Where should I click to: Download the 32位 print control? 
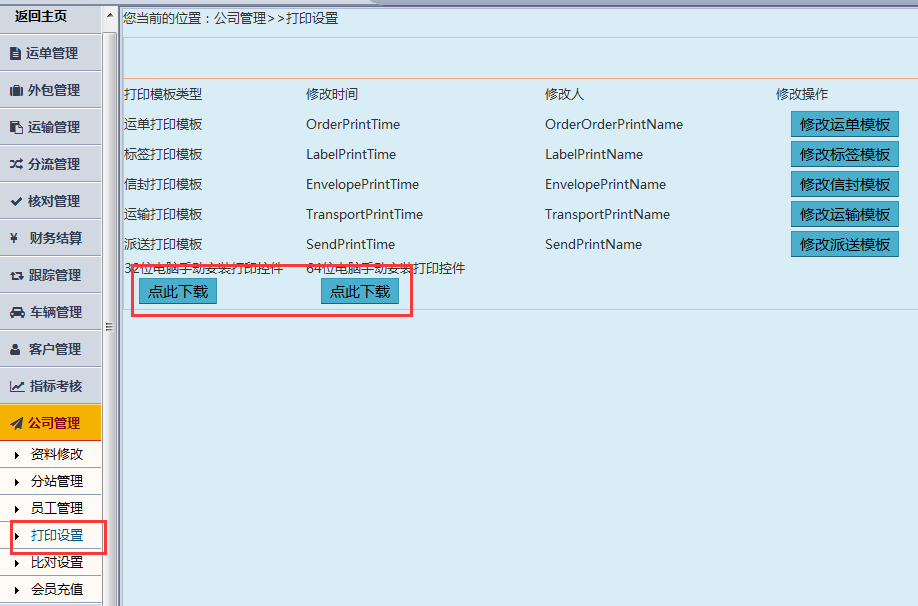(178, 292)
